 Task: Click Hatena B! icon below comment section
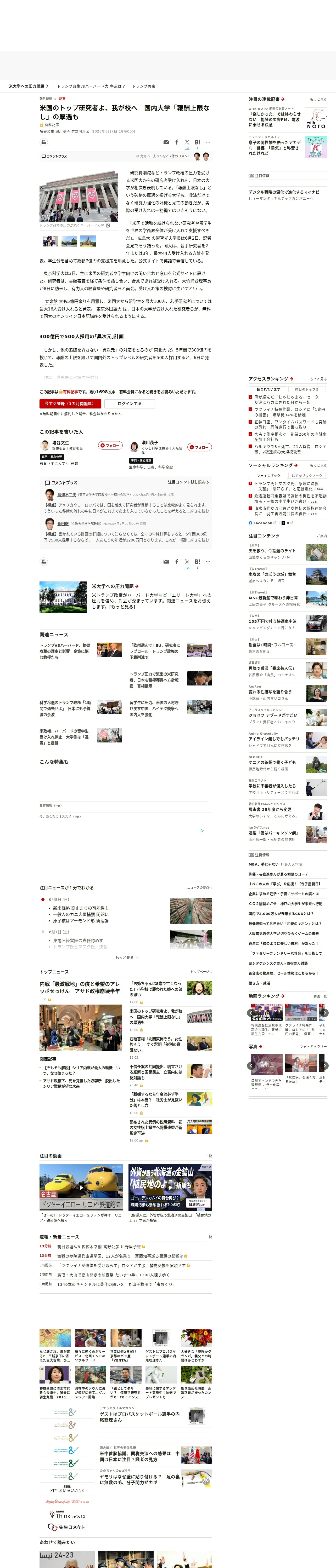(x=198, y=562)
